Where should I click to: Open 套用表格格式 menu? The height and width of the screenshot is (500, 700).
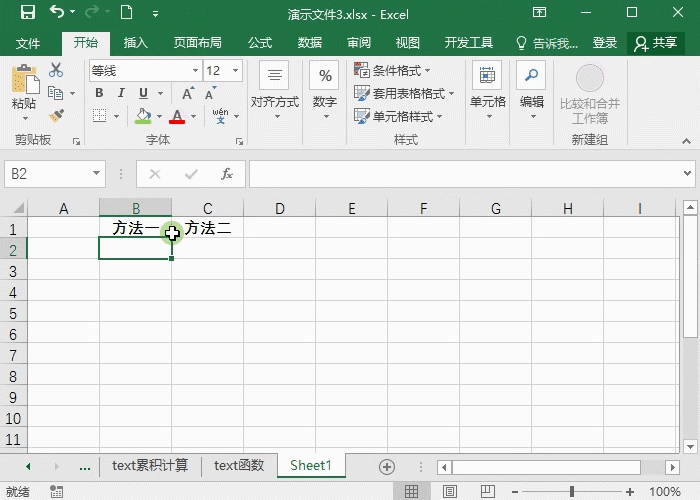pos(404,93)
